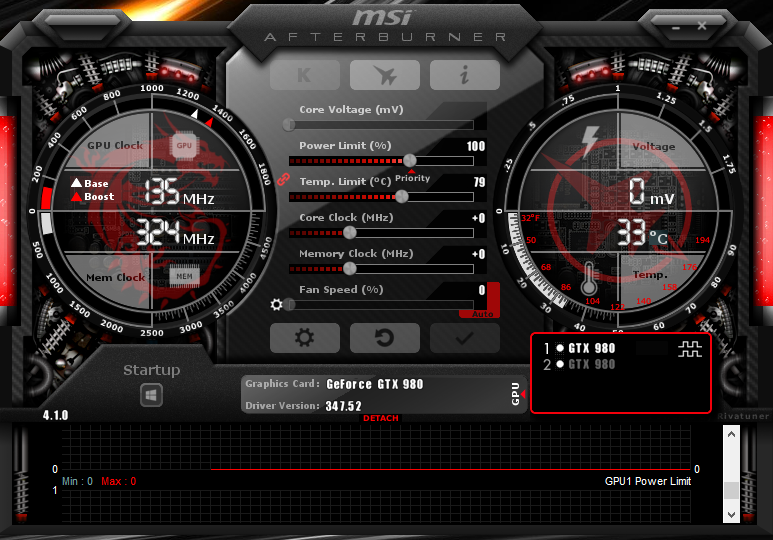Click the airplane overclocking scanner icon
The height and width of the screenshot is (540, 773).
pos(385,75)
